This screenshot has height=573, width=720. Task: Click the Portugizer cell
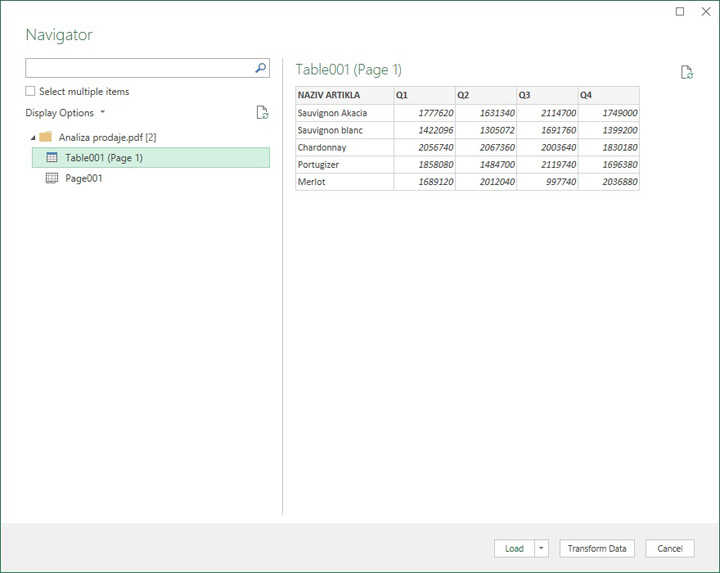(x=344, y=164)
